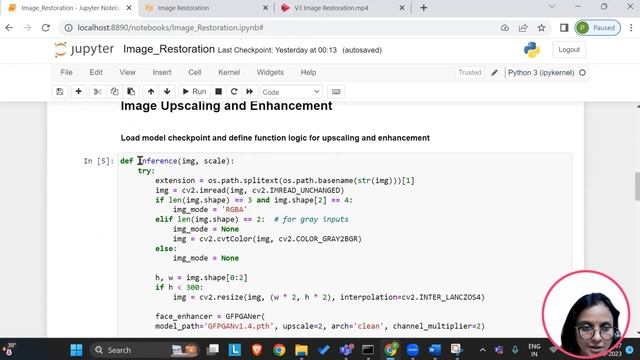This screenshot has height=360, width=640.
Task: Interrupt the kernel with stop icon
Action: coord(218,92)
